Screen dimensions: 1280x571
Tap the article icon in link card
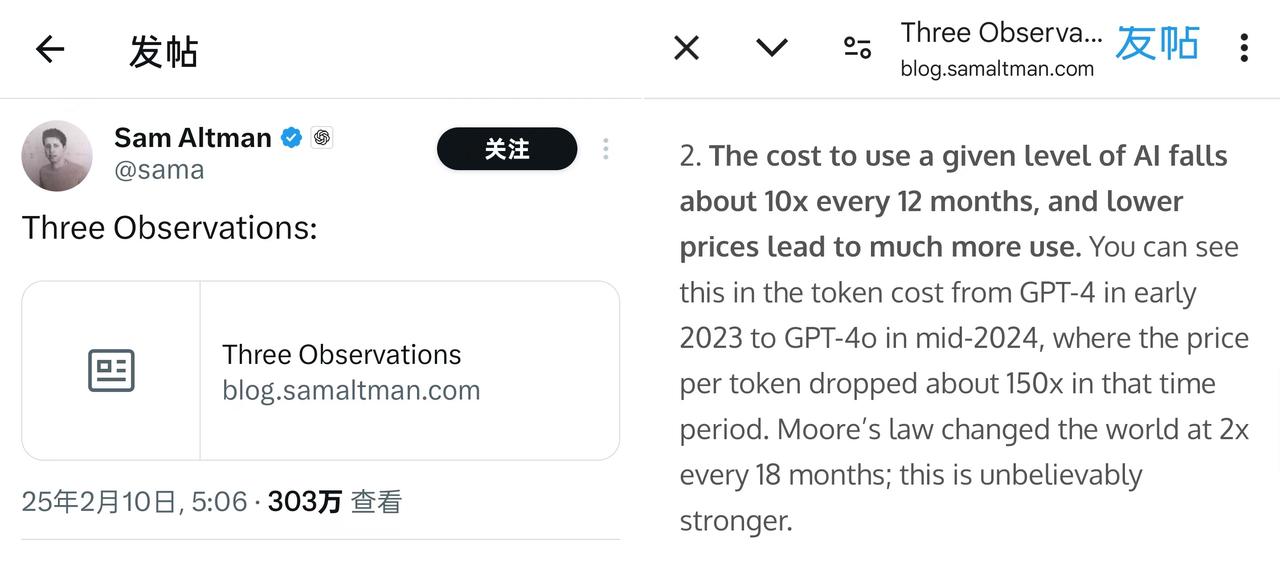[x=111, y=370]
